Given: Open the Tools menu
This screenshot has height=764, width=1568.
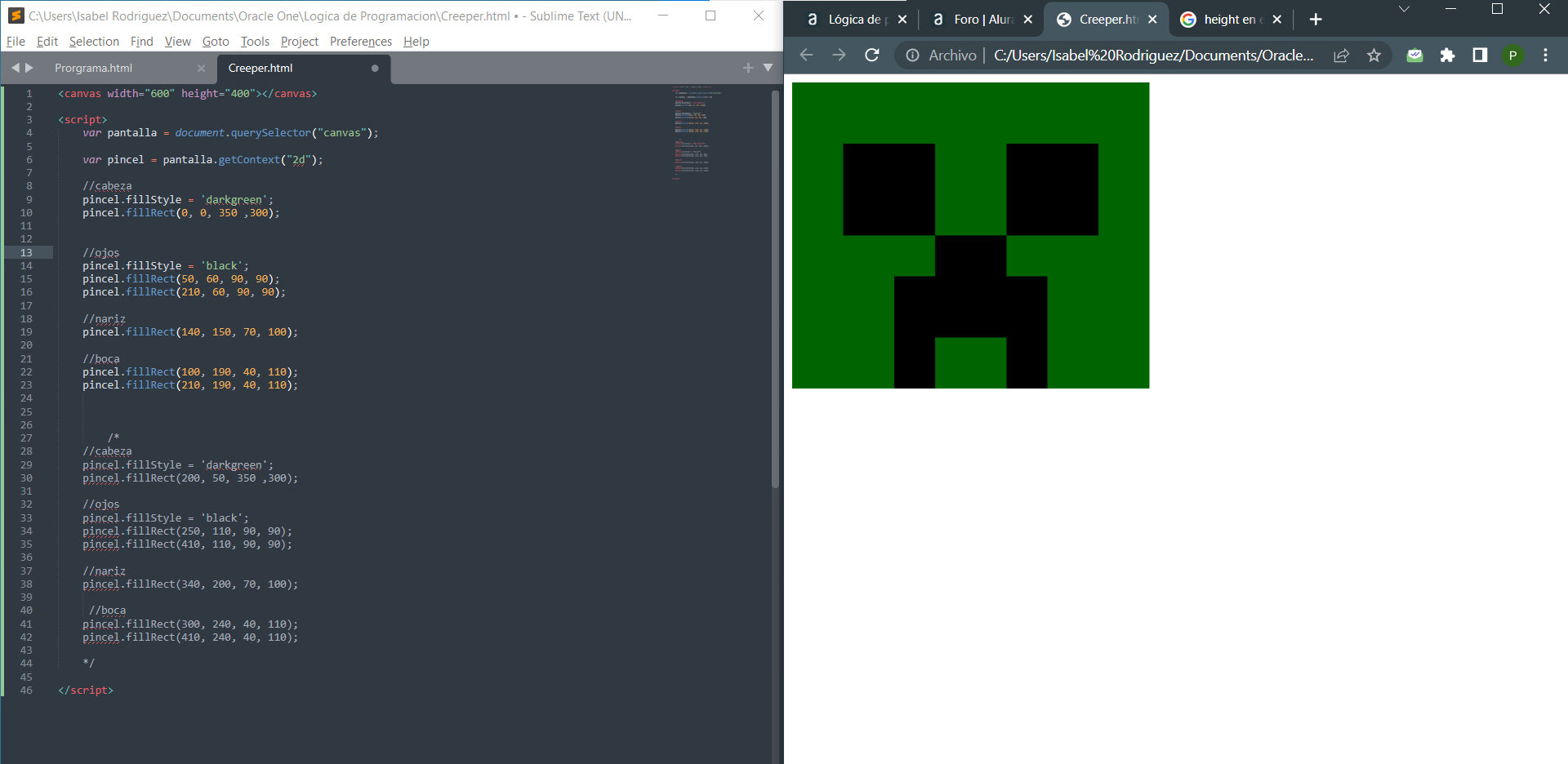Looking at the screenshot, I should pyautogui.click(x=255, y=42).
